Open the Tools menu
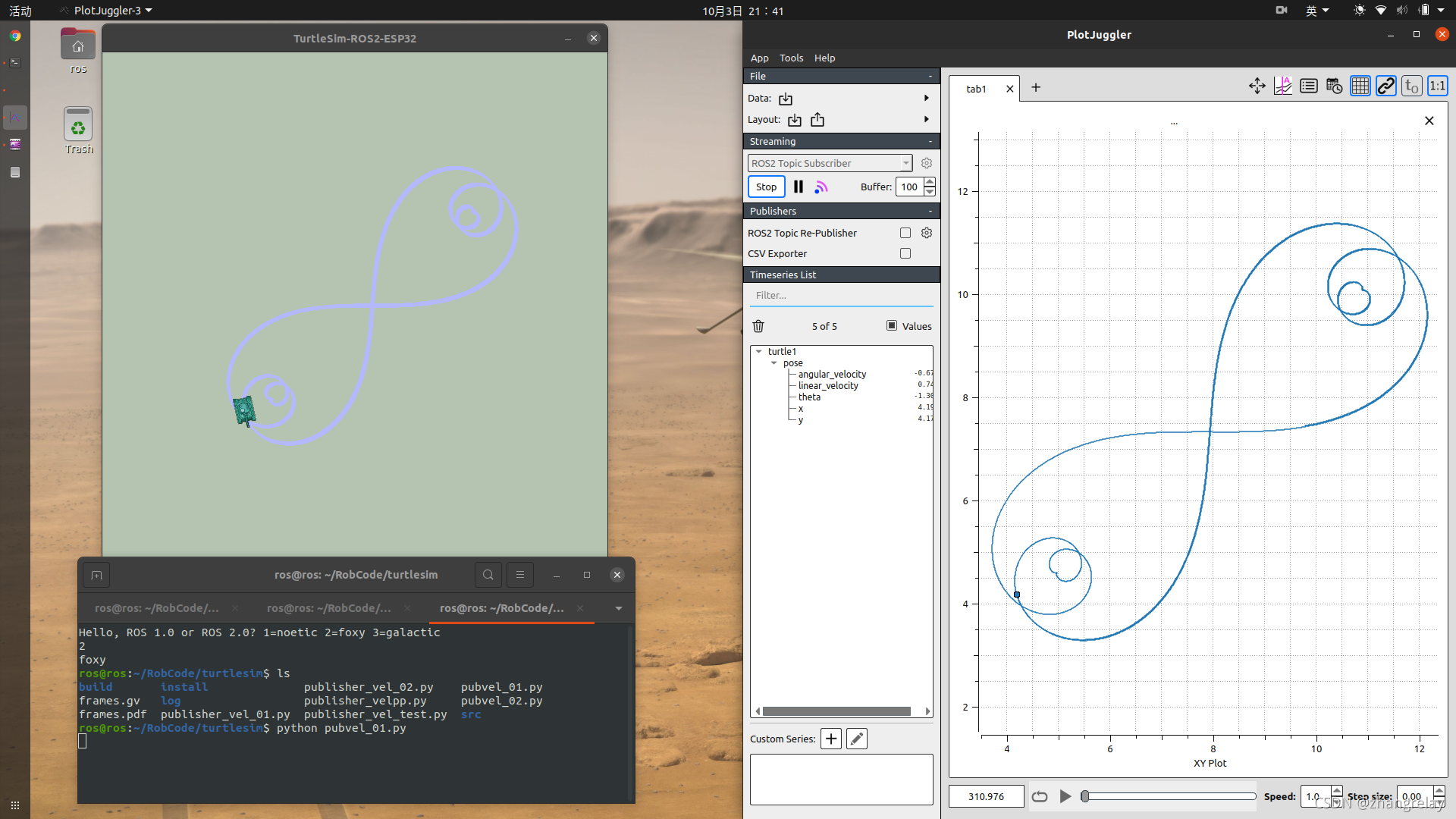This screenshot has height=819, width=1456. click(791, 58)
